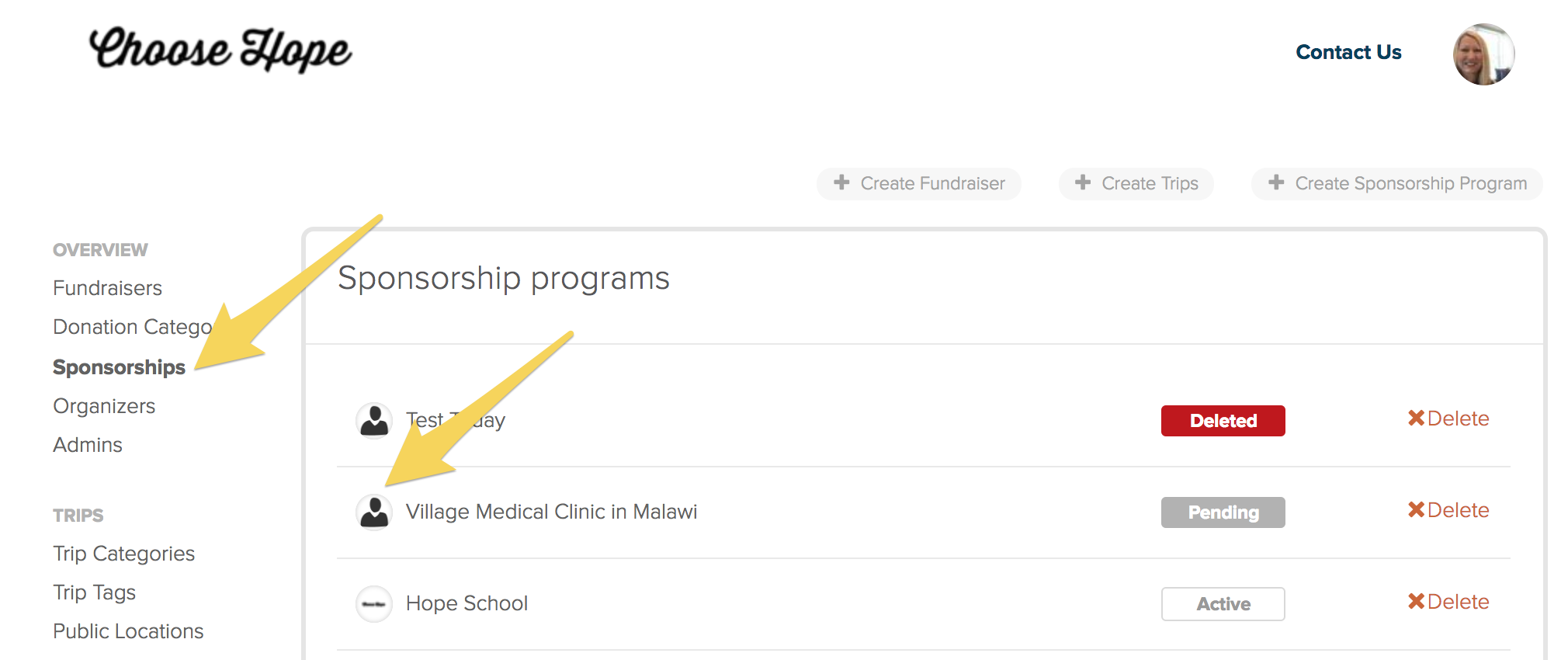Click the Village Medical Clinic avatar icon

coord(374,512)
